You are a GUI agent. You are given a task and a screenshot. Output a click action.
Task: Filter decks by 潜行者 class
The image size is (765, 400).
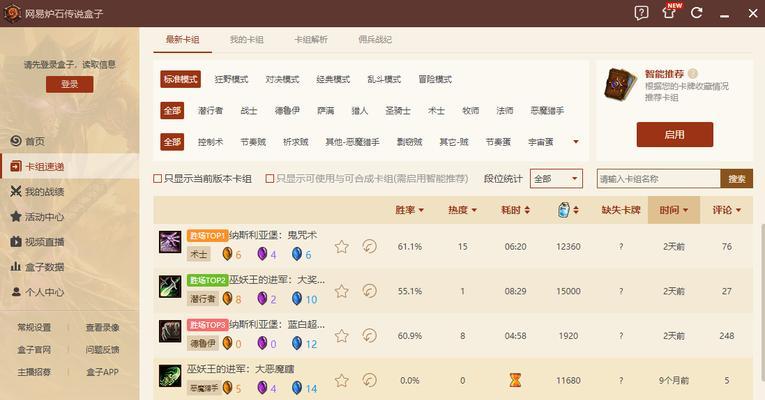(x=210, y=111)
